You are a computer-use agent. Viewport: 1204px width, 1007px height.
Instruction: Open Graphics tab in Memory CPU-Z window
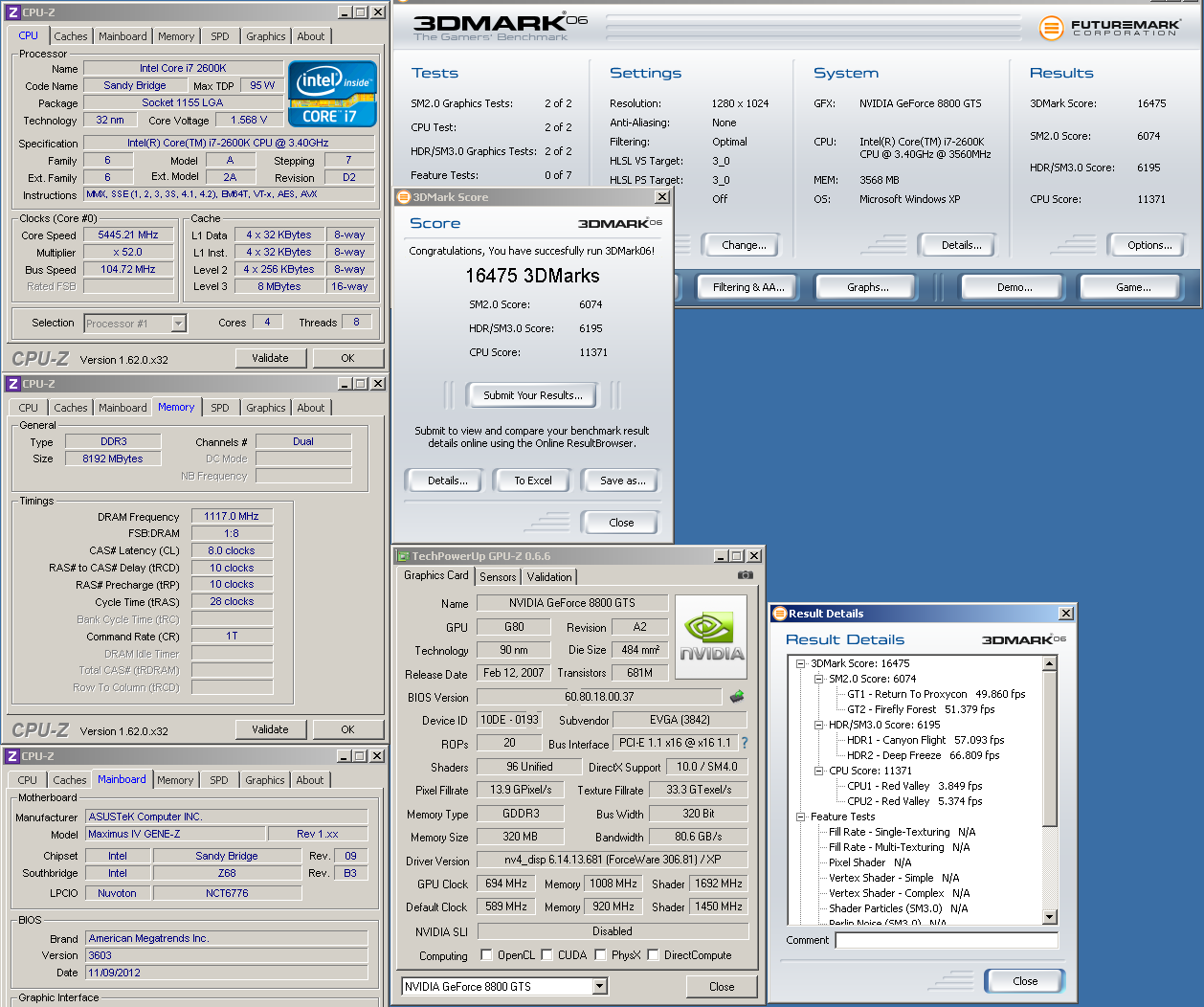266,408
